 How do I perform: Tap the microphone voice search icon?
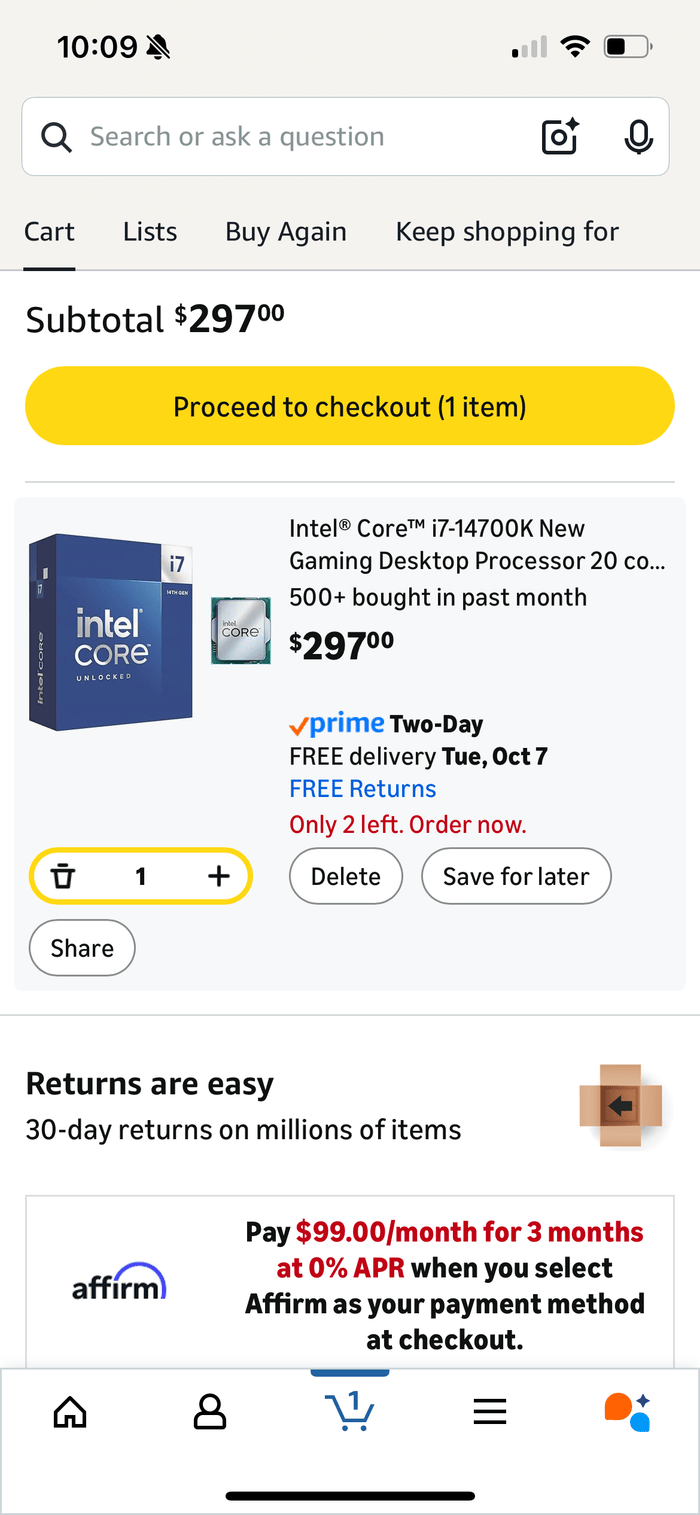(x=639, y=137)
